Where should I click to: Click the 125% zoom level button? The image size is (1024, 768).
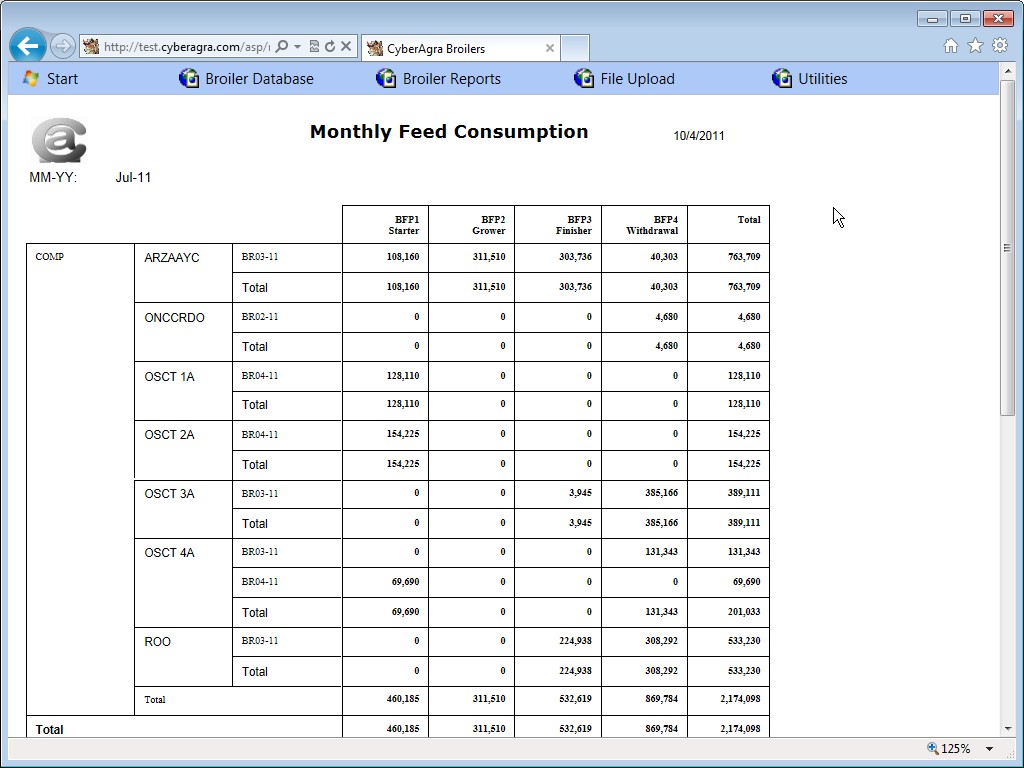[949, 749]
